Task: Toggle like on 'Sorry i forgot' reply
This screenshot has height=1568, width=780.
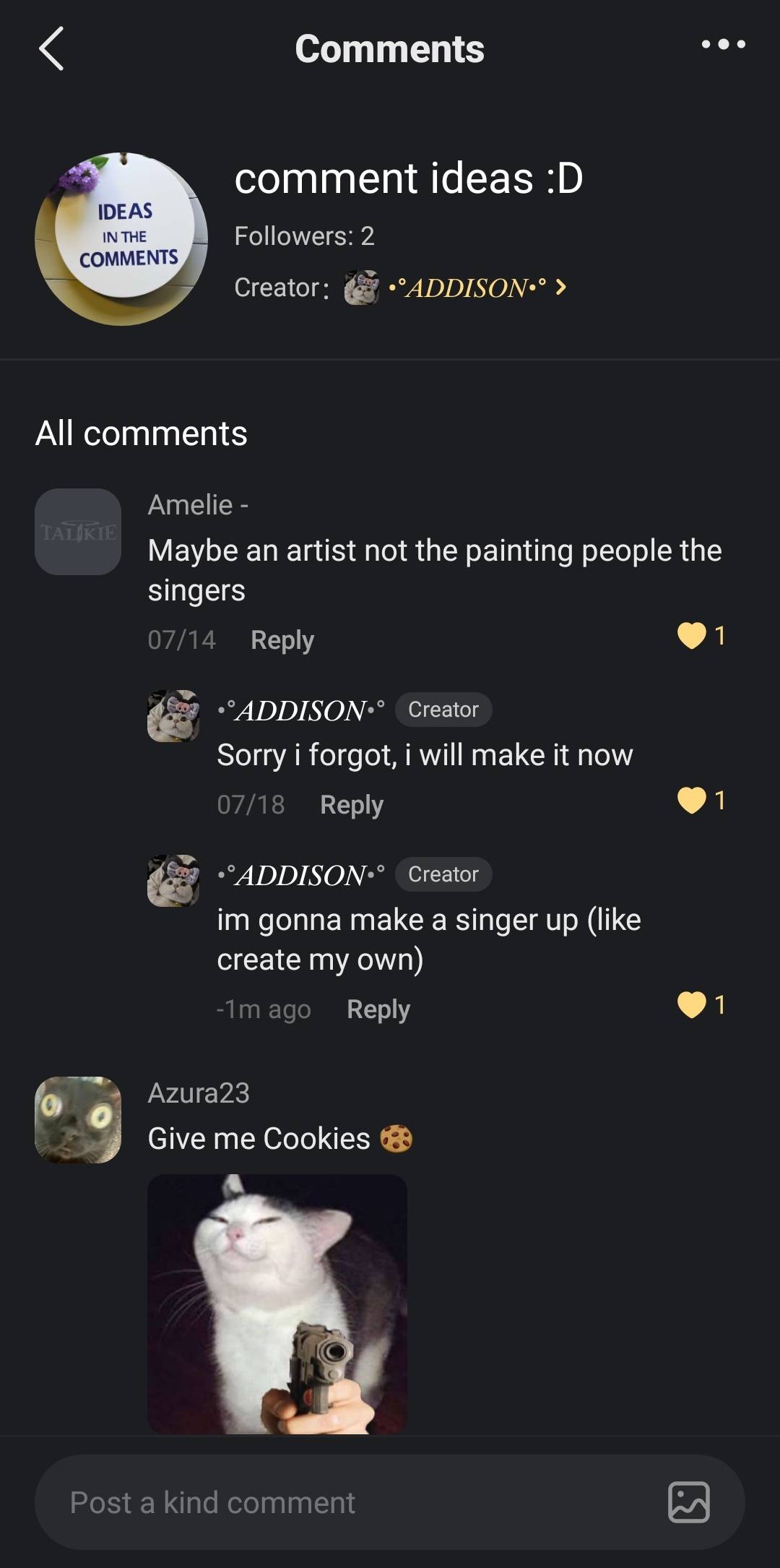Action: pos(692,801)
